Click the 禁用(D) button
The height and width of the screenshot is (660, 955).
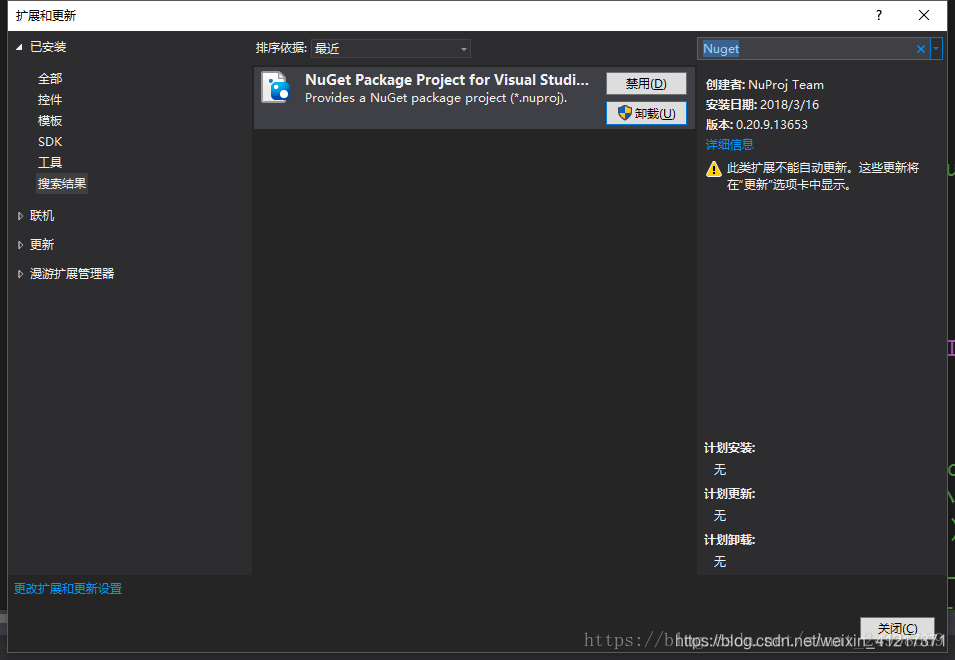coord(646,83)
